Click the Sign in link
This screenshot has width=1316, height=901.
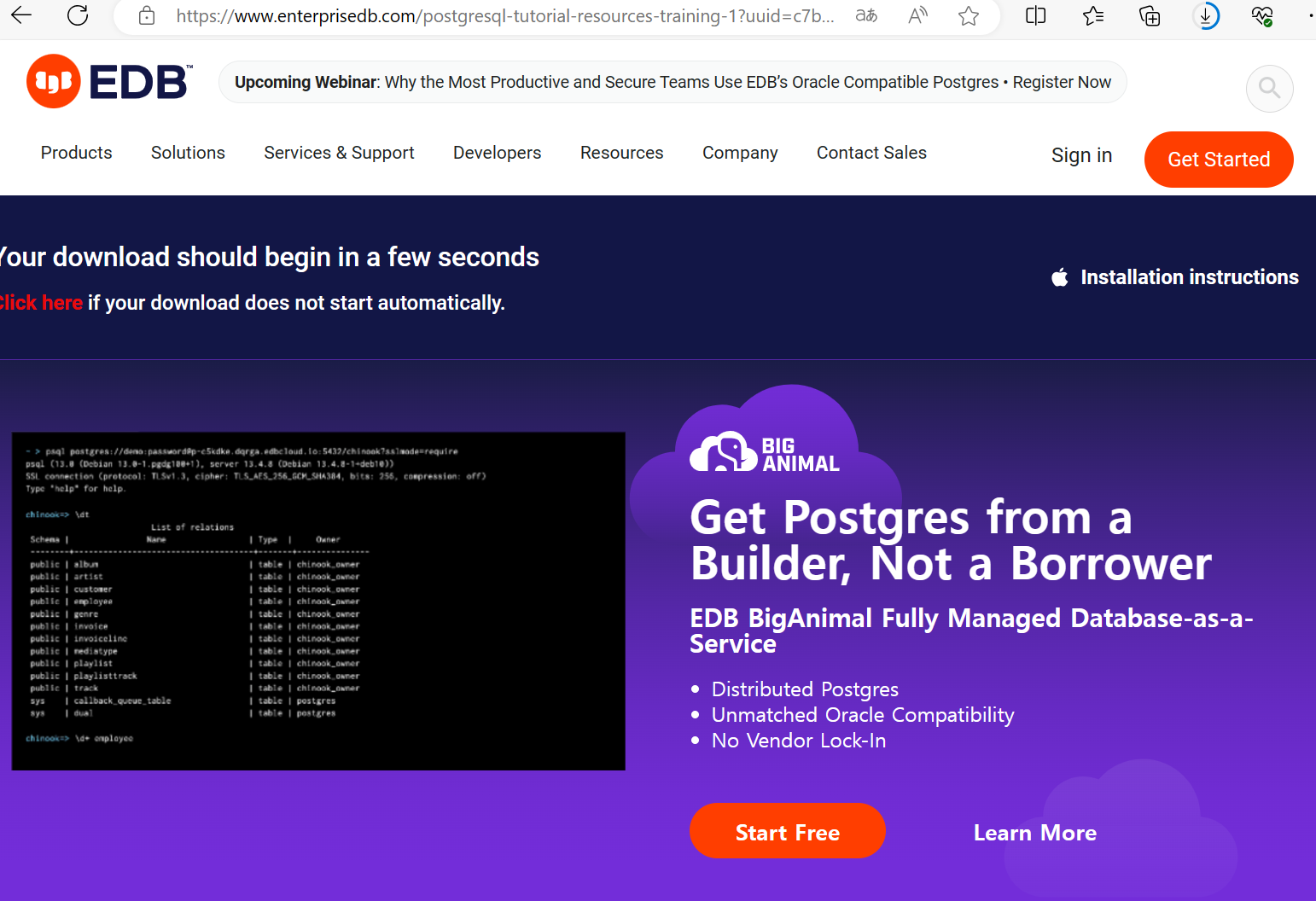(x=1081, y=155)
